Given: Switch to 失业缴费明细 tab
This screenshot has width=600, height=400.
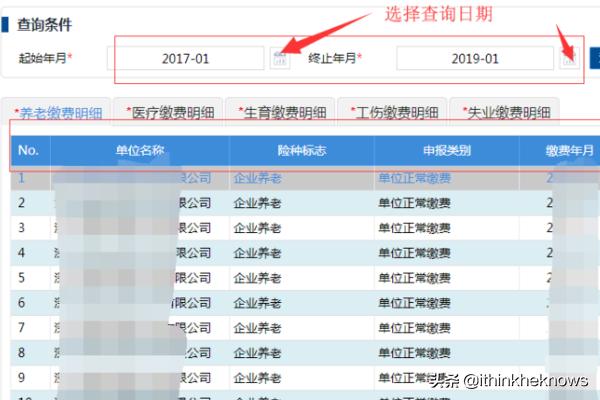Looking at the screenshot, I should pos(505,112).
